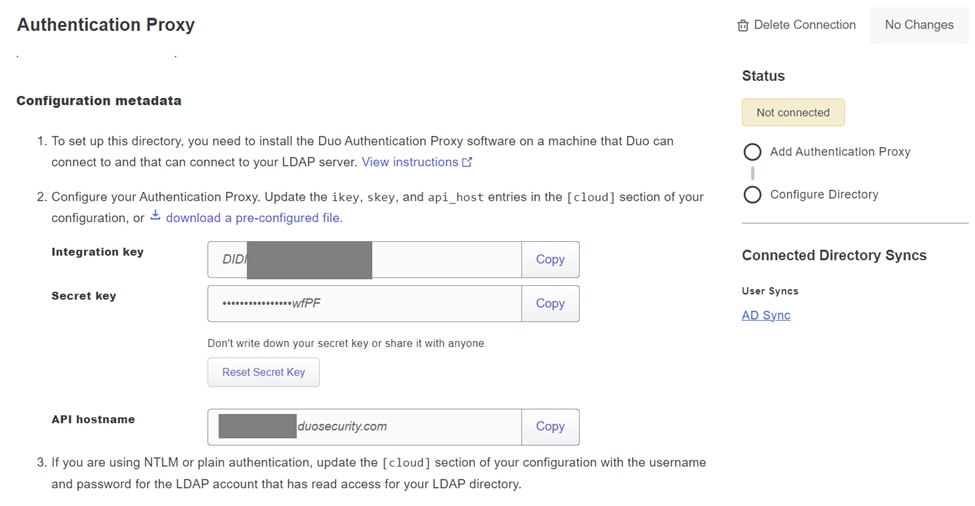Click the download arrow icon
This screenshot has height=506, width=975.
pos(155,217)
